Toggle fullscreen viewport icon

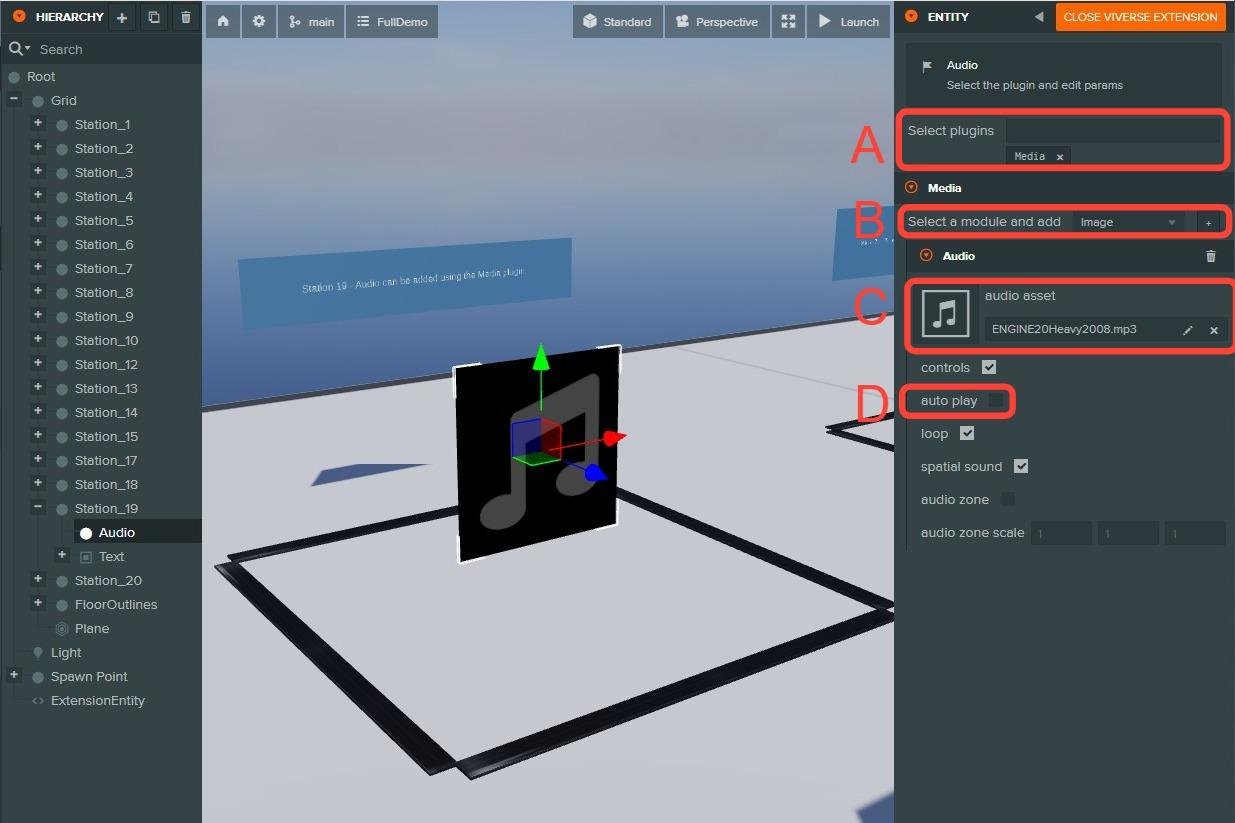[x=788, y=21]
